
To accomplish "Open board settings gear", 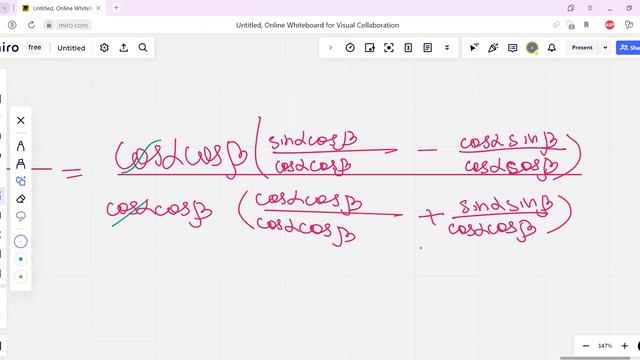I will point(104,48).
